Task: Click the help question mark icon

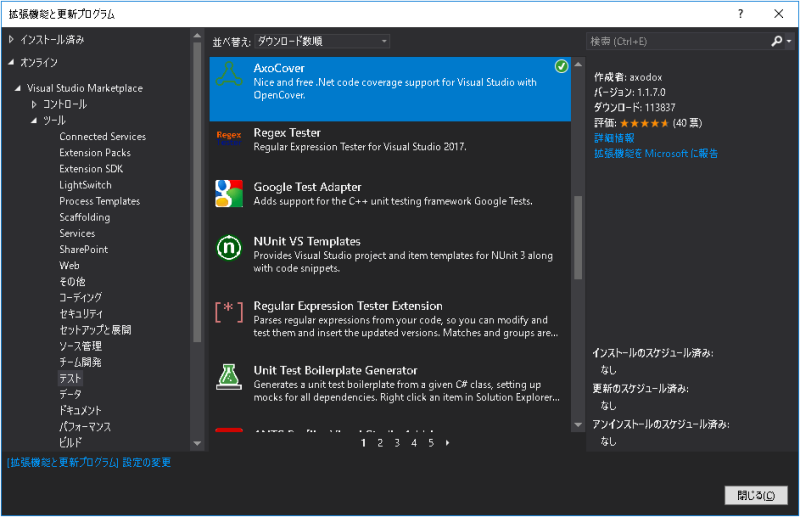Action: click(x=740, y=14)
